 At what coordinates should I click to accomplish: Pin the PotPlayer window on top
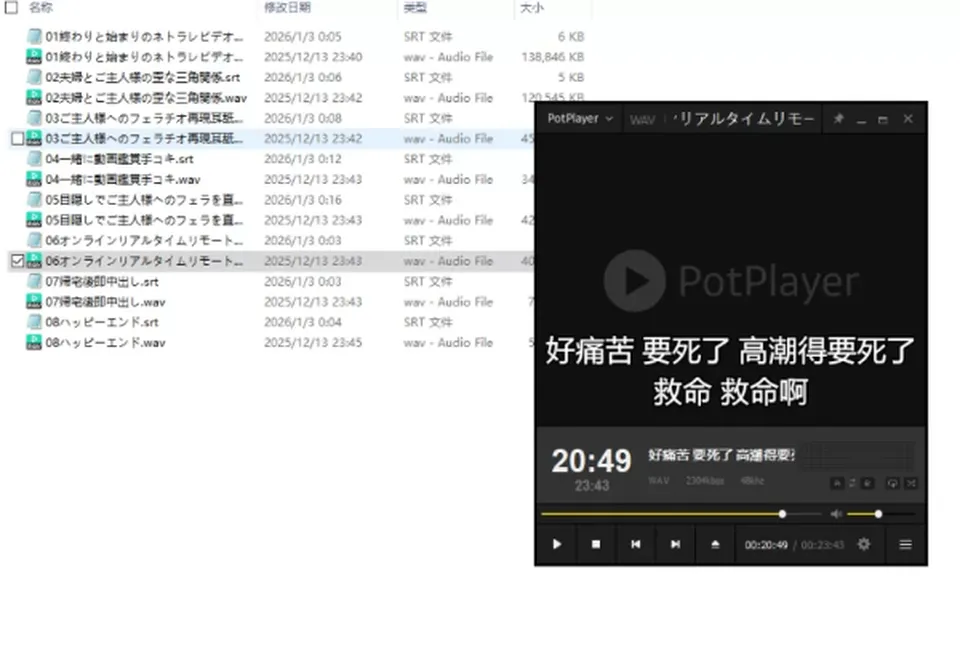click(x=838, y=119)
